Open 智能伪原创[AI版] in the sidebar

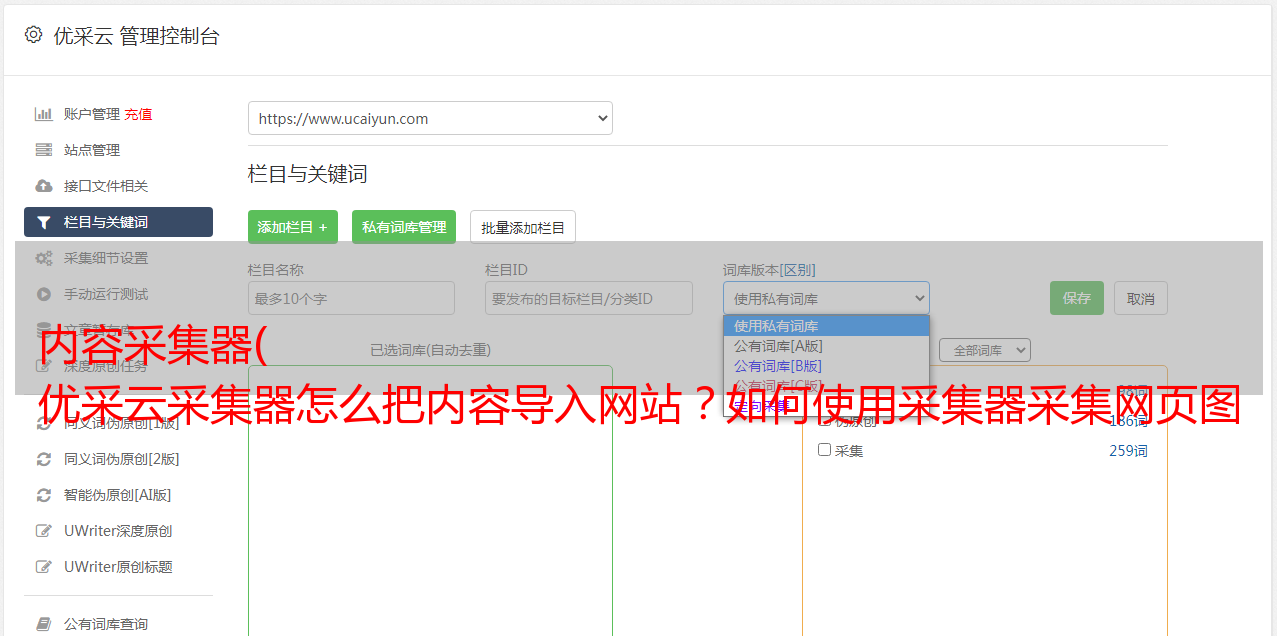(x=118, y=495)
